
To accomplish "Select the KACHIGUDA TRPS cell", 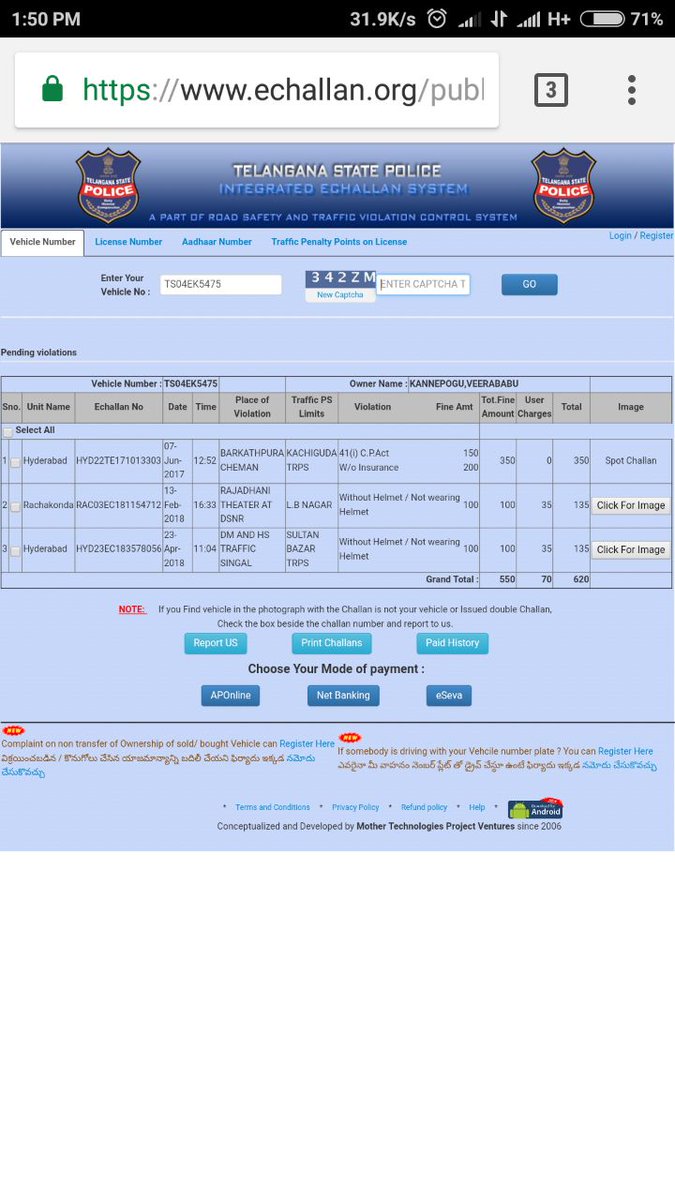I will tap(312, 461).
